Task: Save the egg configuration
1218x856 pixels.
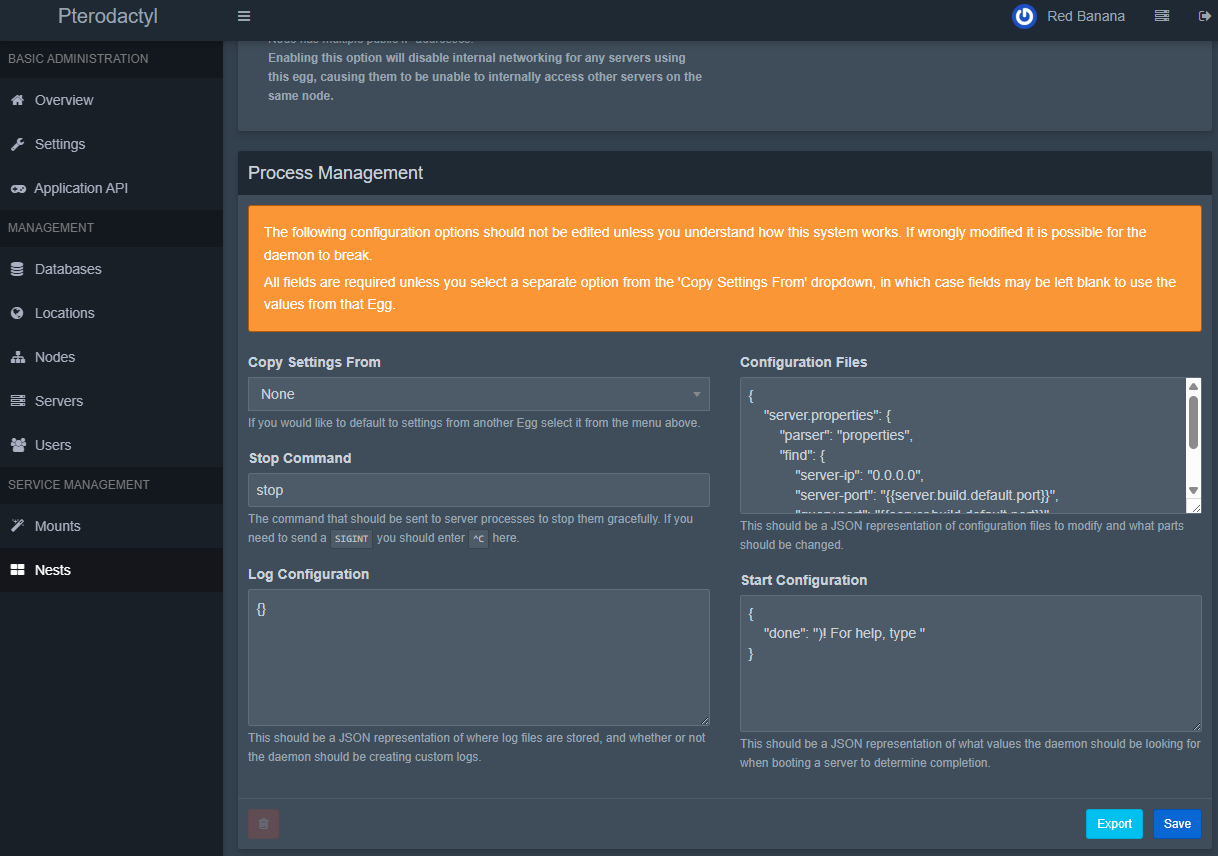Action: (1177, 824)
